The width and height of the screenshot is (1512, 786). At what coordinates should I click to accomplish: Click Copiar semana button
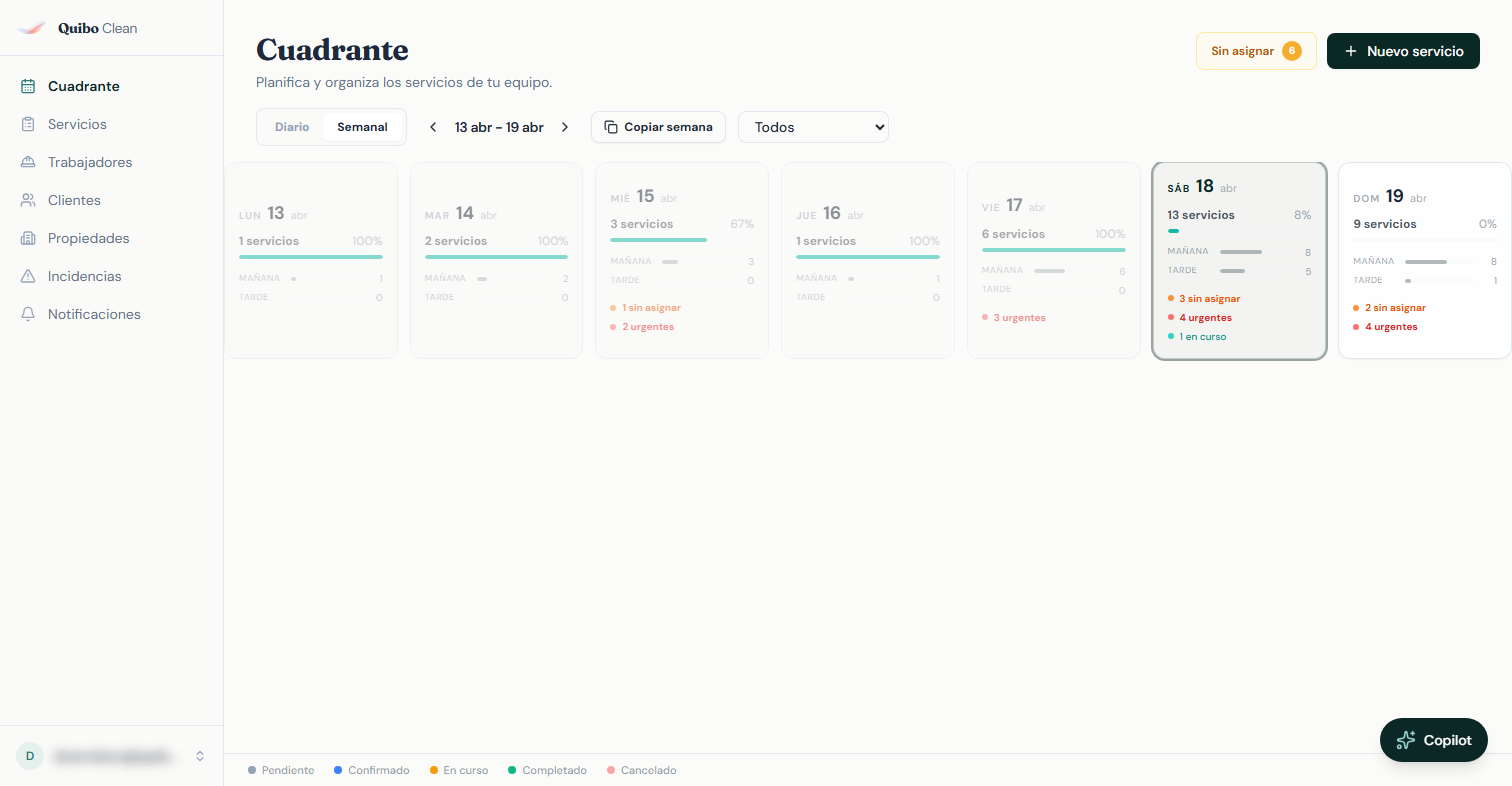coord(658,127)
